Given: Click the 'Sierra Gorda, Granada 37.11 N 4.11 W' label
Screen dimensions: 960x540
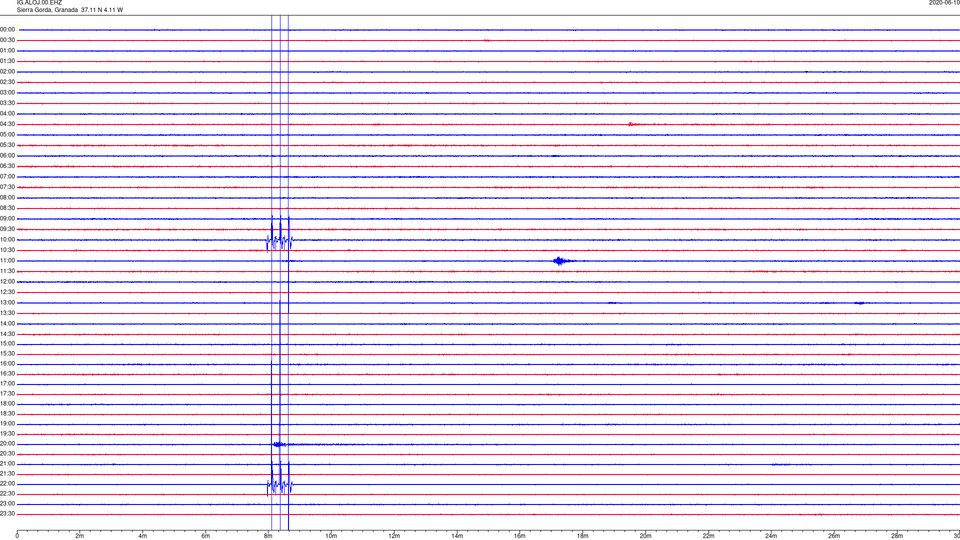Looking at the screenshot, I should coord(70,10).
